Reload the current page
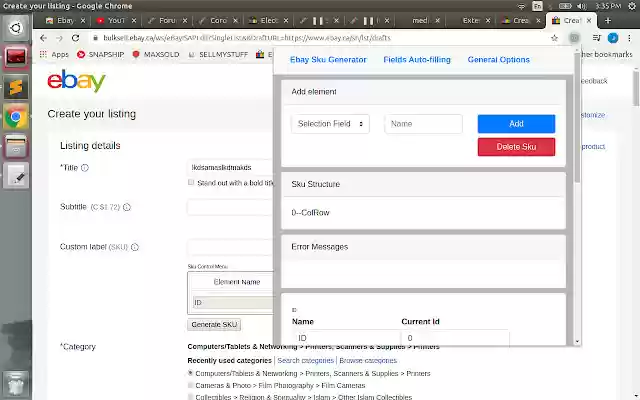The width and height of the screenshot is (640, 400). point(76,38)
